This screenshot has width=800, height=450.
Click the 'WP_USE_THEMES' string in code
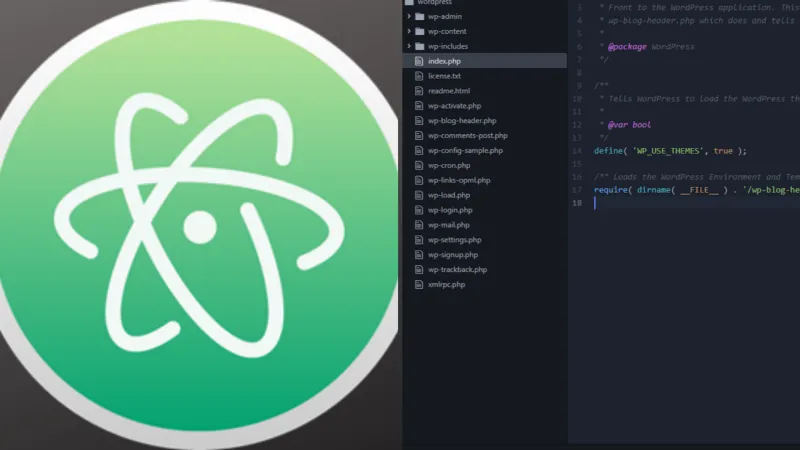(x=669, y=151)
